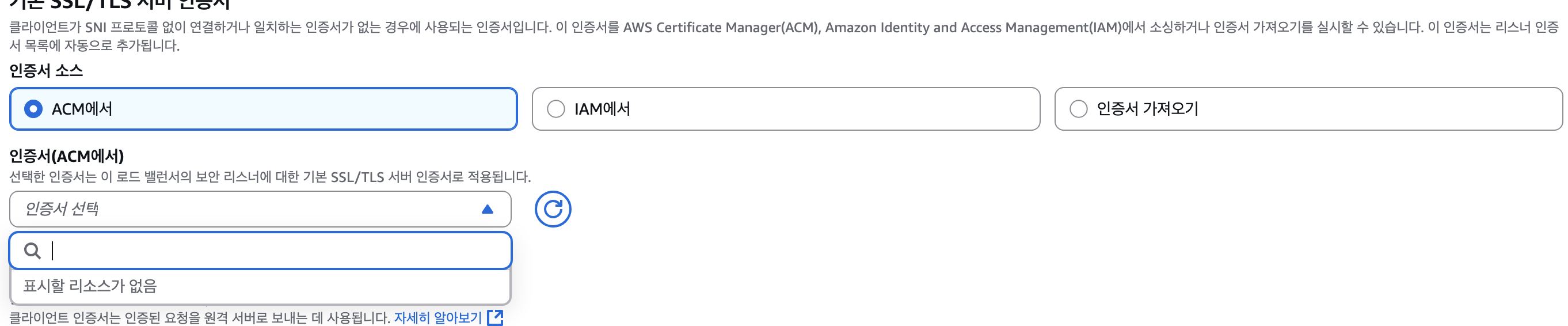Image resolution: width=1568 pixels, height=326 pixels.
Task: Click the ACM에서 label text
Action: [82, 109]
